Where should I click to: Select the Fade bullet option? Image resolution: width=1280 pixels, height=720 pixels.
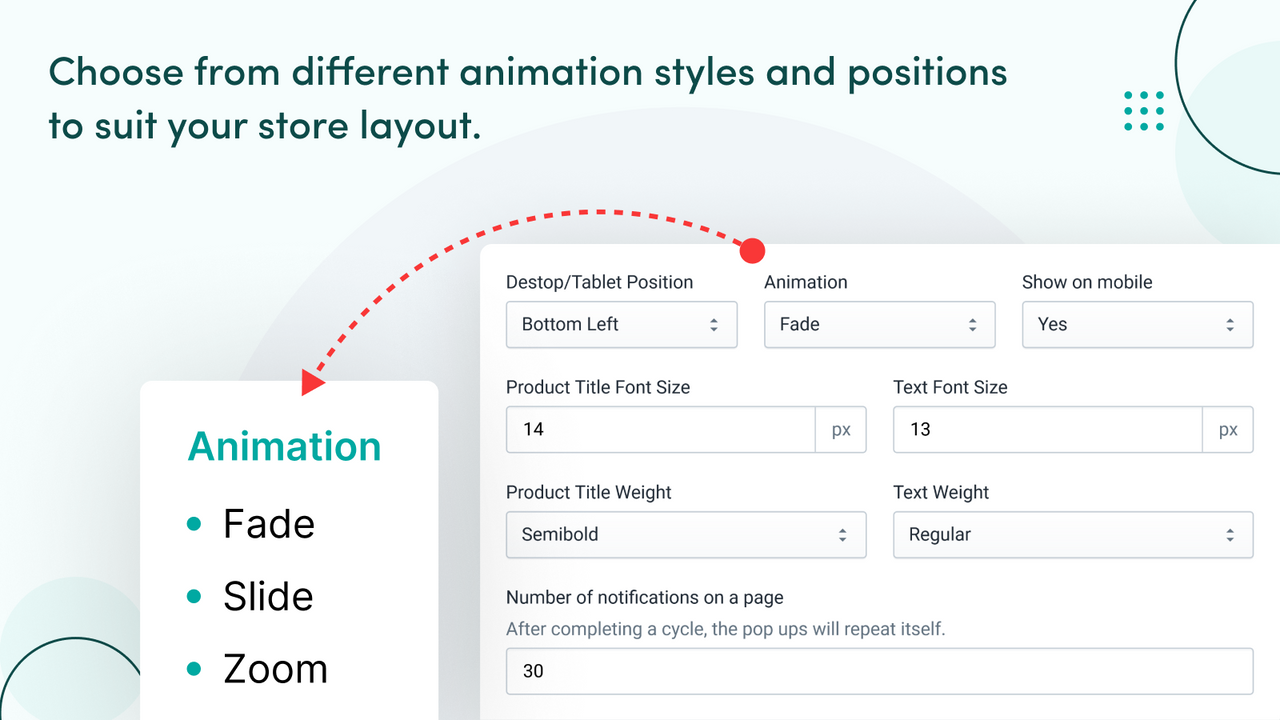click(268, 524)
